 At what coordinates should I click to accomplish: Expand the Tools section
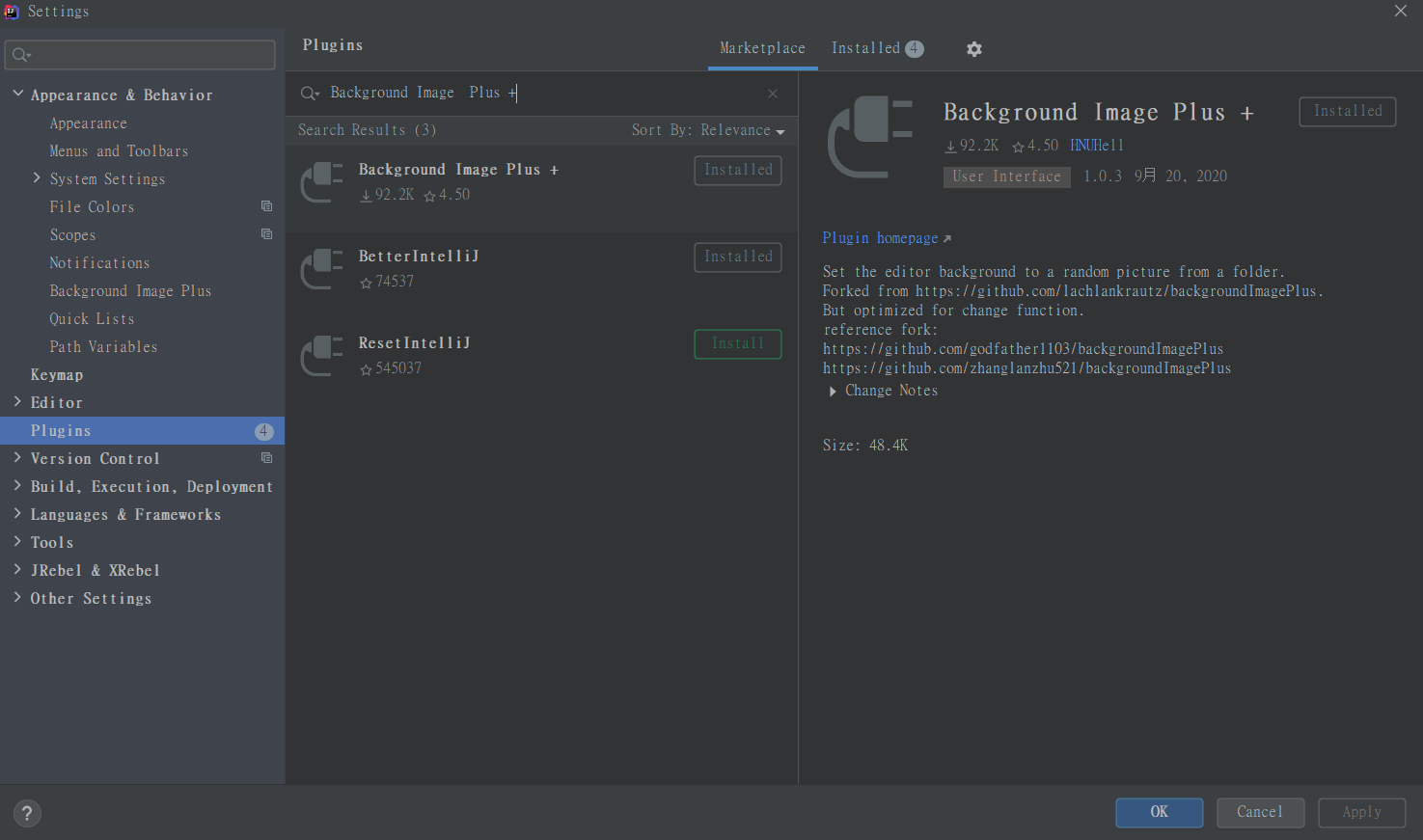17,541
